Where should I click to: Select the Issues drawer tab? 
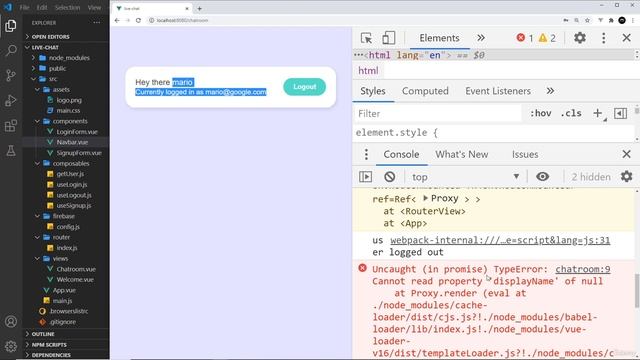point(525,154)
